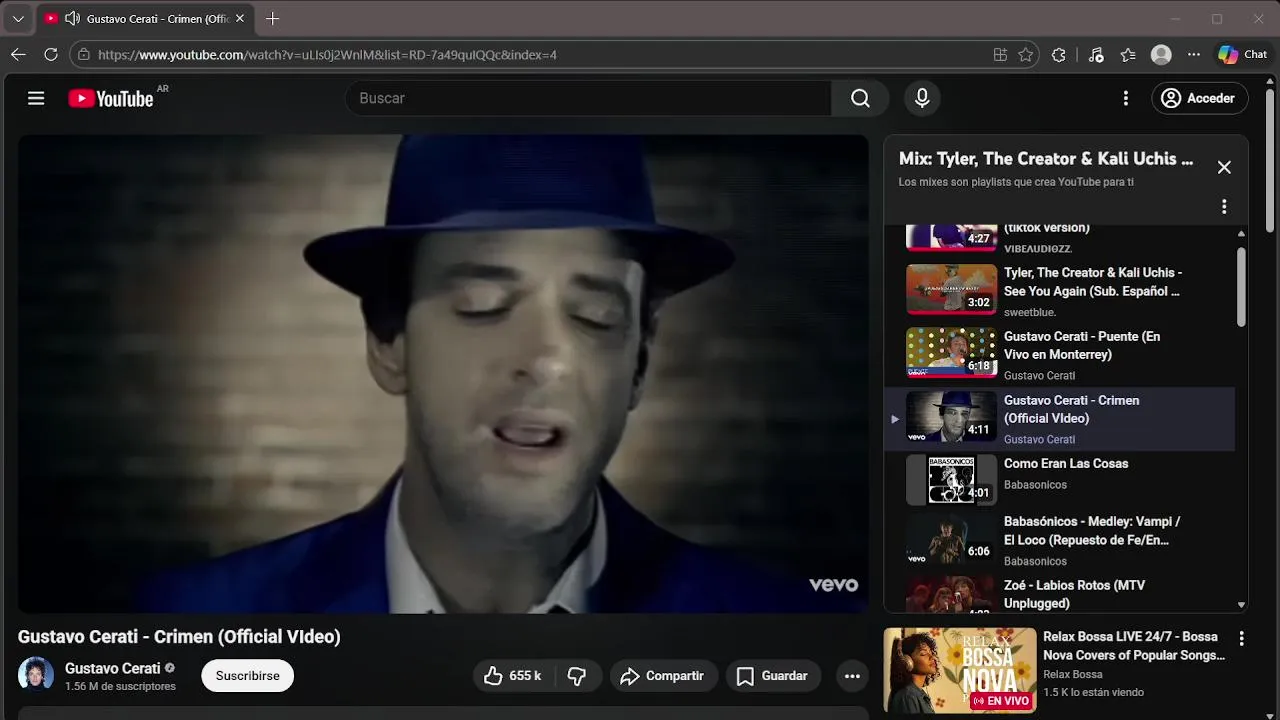The width and height of the screenshot is (1280, 720).
Task: Close the Mix playlist panel
Action: coord(1224,167)
